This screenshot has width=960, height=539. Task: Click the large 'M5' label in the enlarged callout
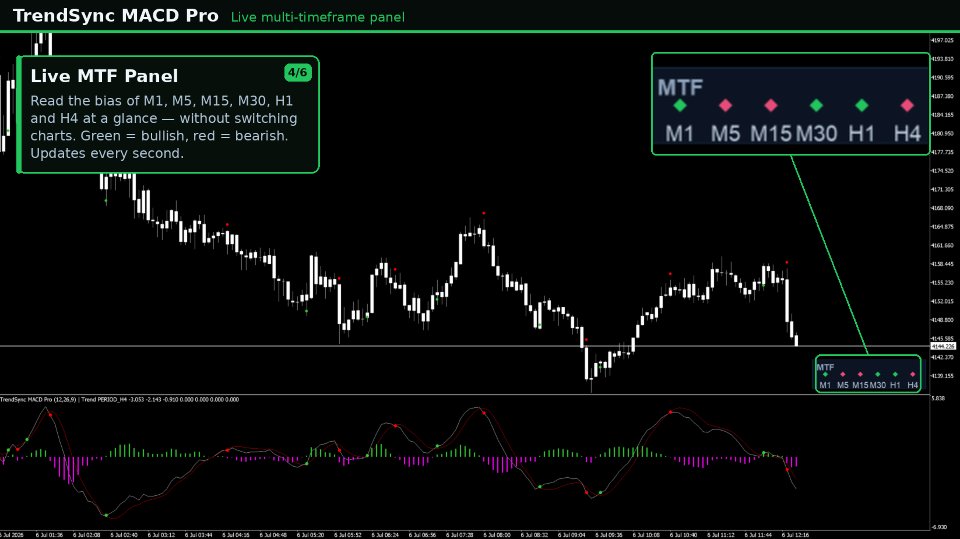point(726,134)
